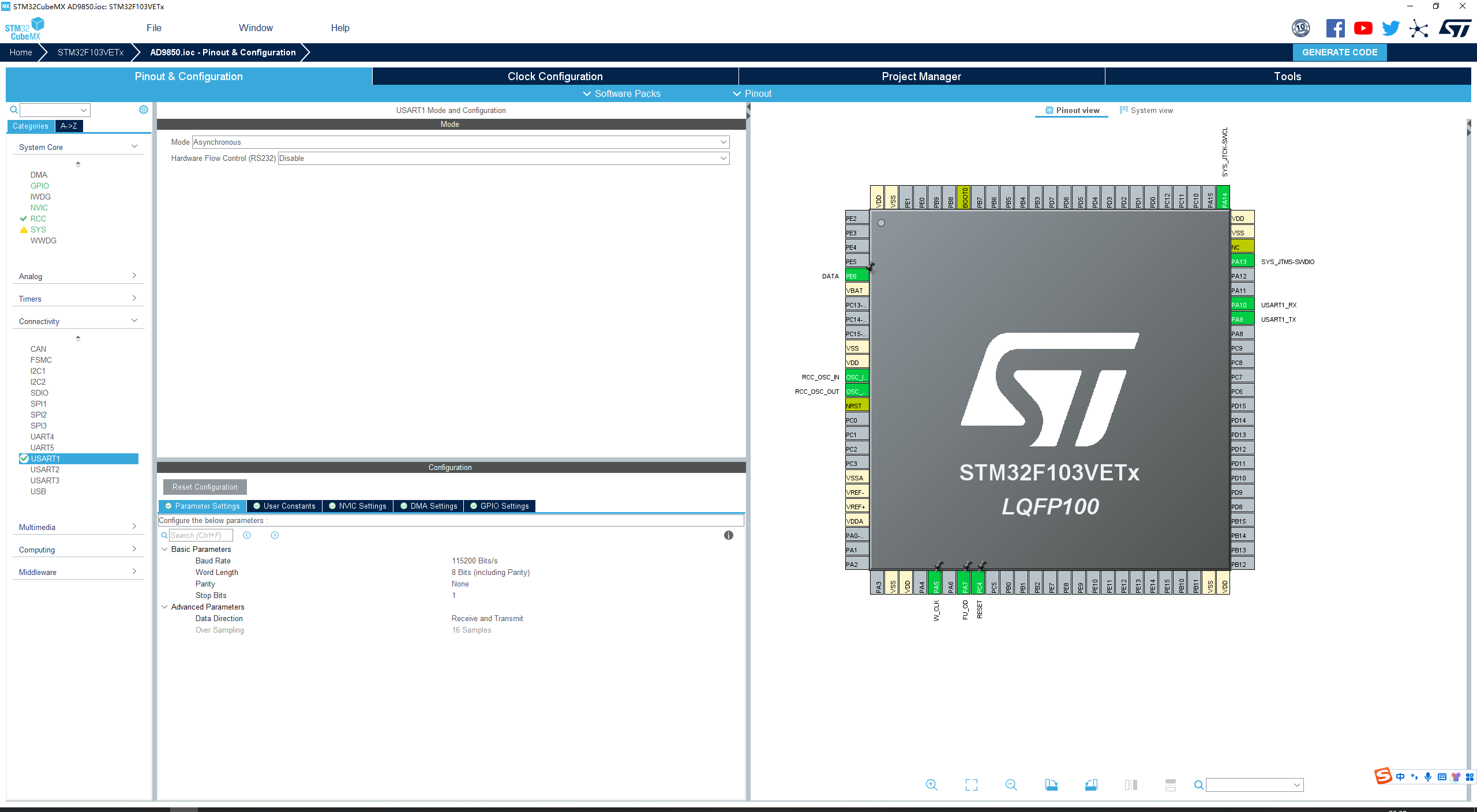Open the ST Facebook page
Screen dimensions: 1477x812
pyautogui.click(x=1335, y=28)
